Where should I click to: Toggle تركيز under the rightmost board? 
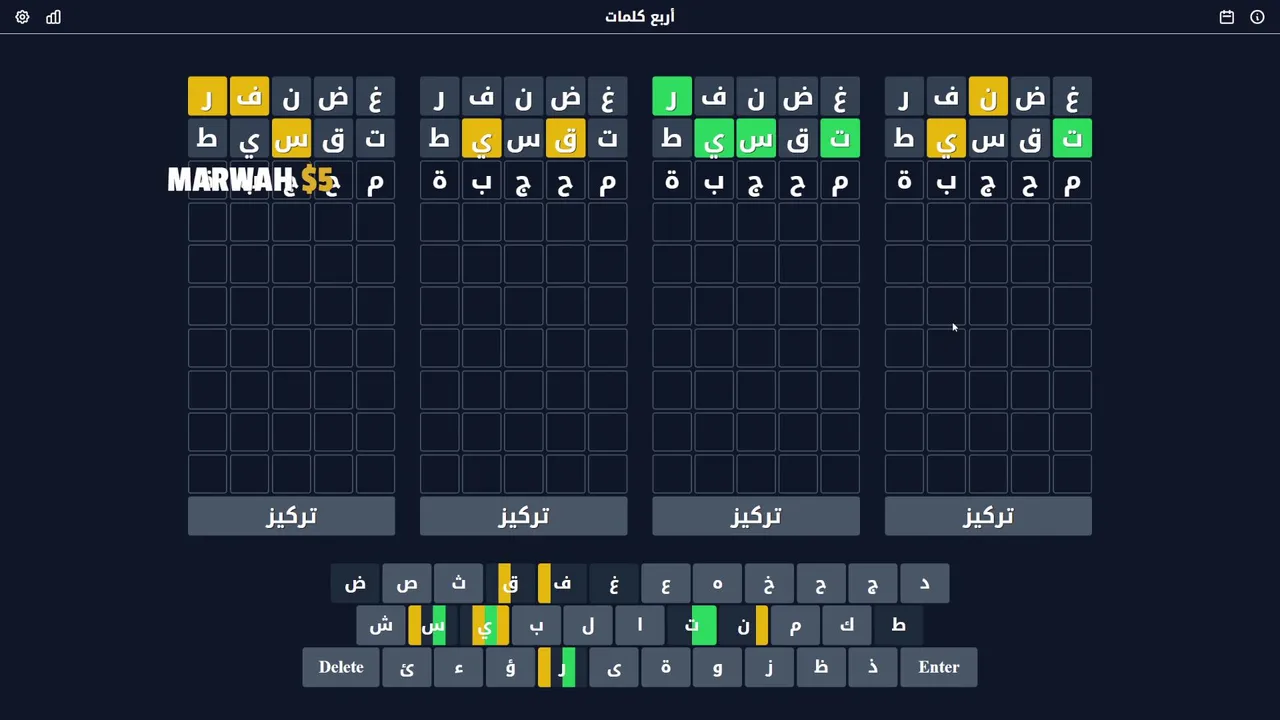(988, 516)
